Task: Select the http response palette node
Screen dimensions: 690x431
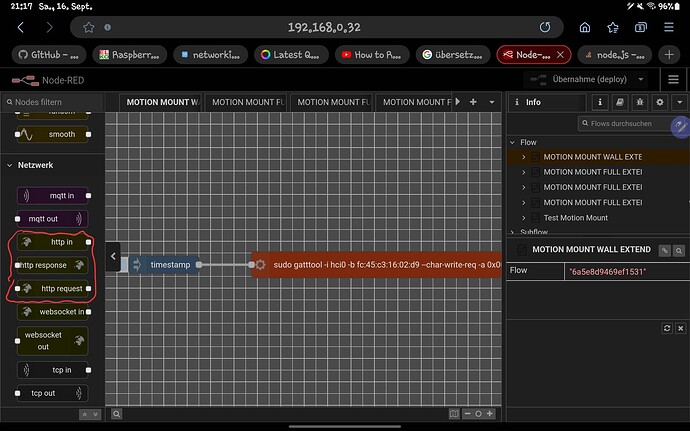Action: pyautogui.click(x=53, y=265)
